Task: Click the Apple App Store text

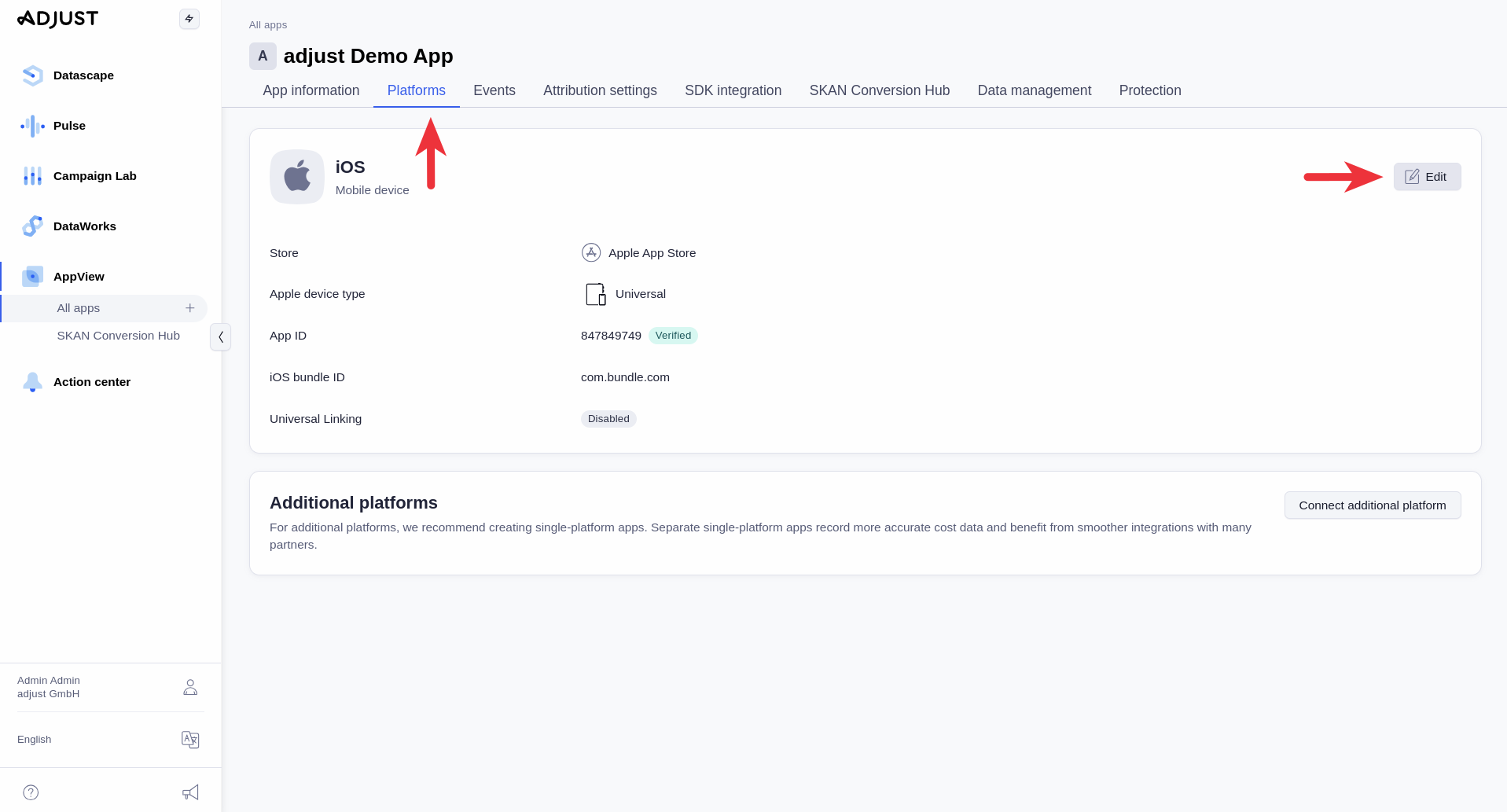Action: (x=652, y=253)
